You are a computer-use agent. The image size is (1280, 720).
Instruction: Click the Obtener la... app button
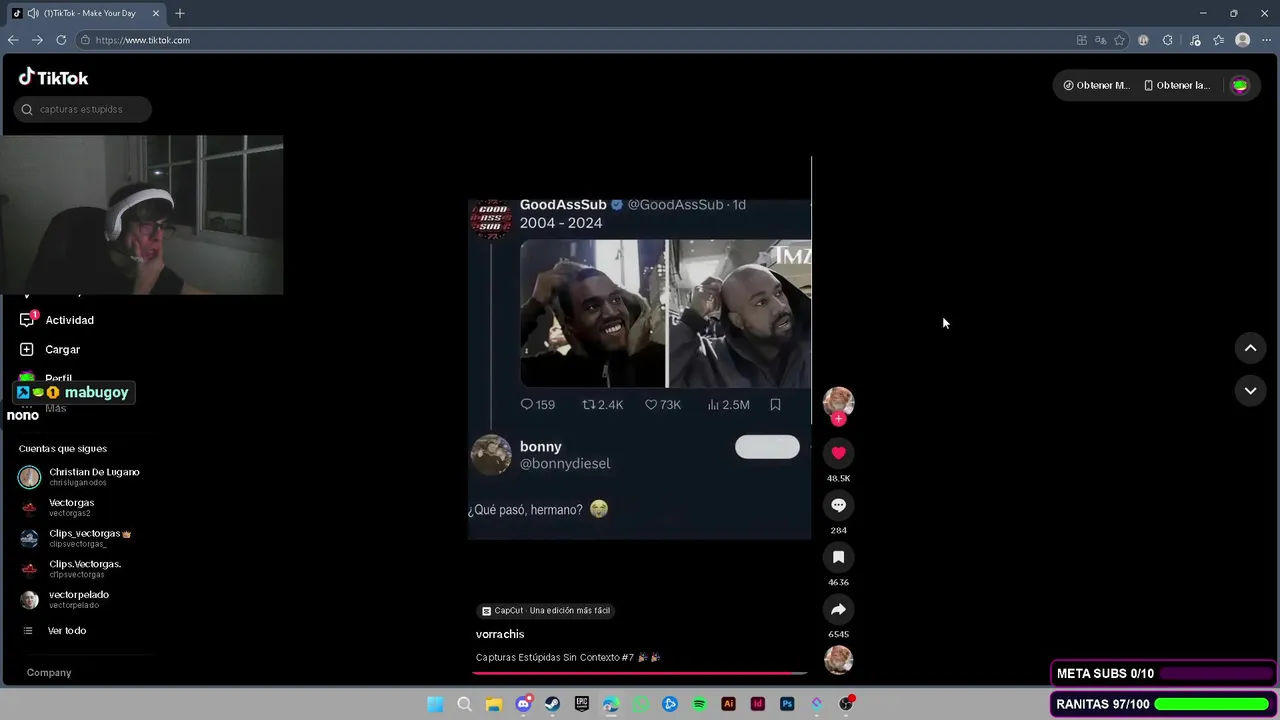1177,85
